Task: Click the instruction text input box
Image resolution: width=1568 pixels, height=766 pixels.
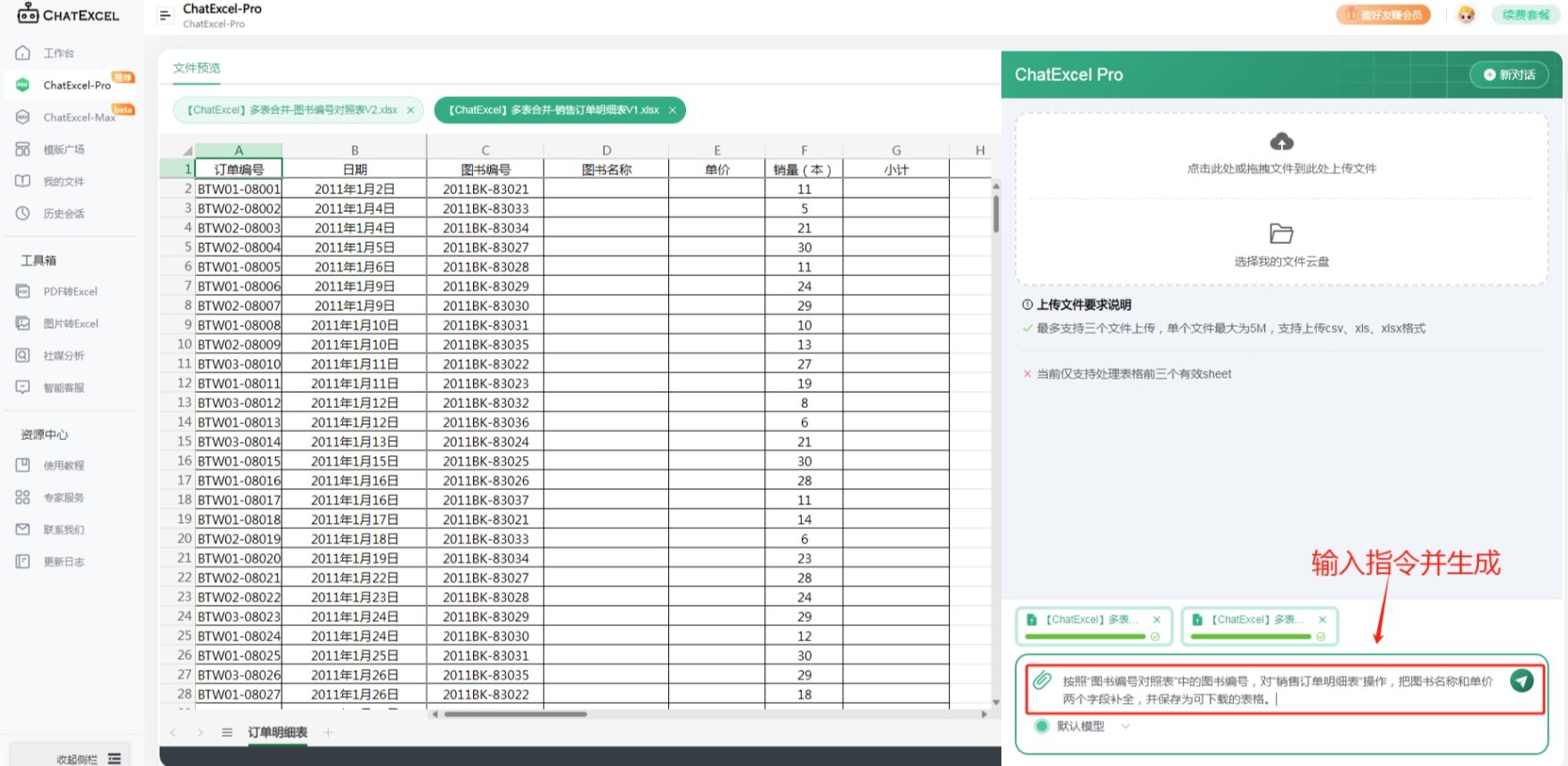Action: coord(1278,690)
